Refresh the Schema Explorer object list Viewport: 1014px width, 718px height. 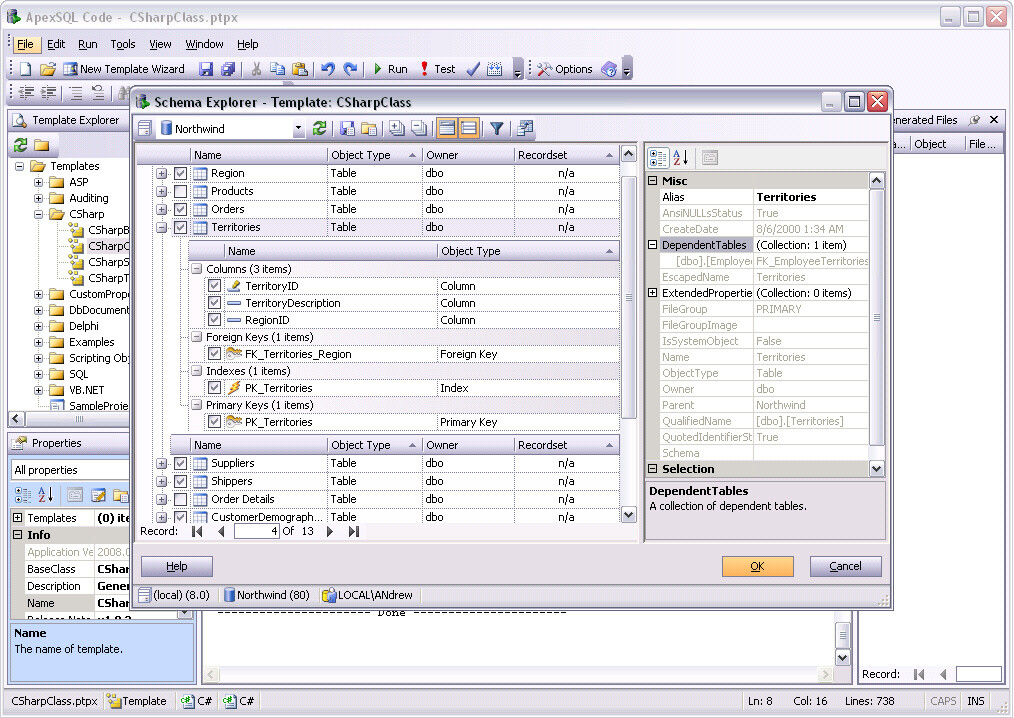319,127
